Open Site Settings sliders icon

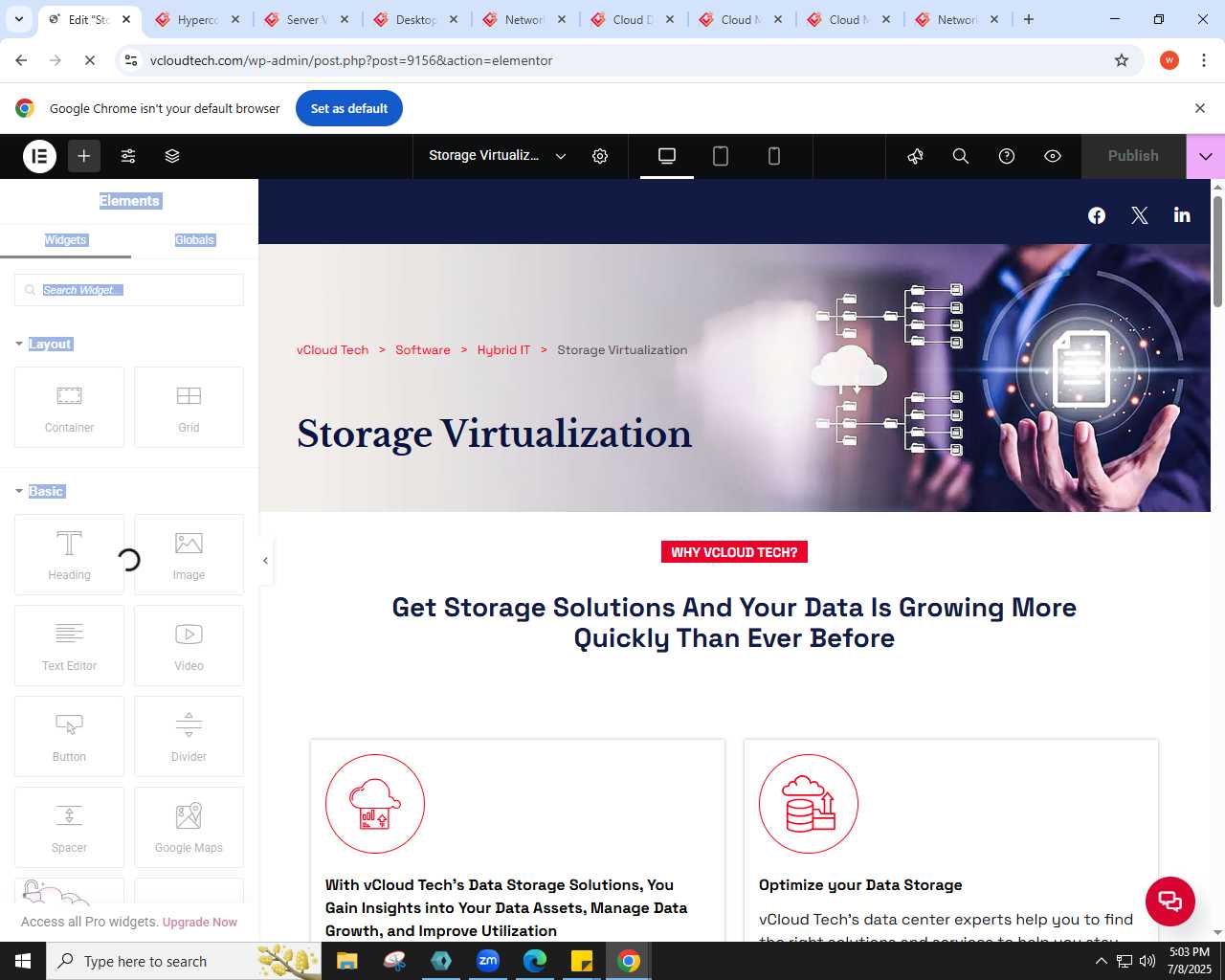[x=128, y=156]
